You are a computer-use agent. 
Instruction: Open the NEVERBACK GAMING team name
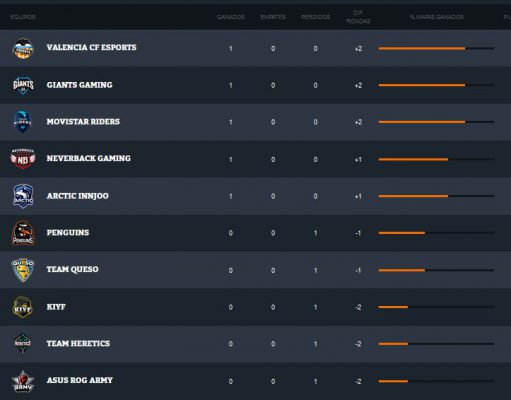(x=89, y=158)
